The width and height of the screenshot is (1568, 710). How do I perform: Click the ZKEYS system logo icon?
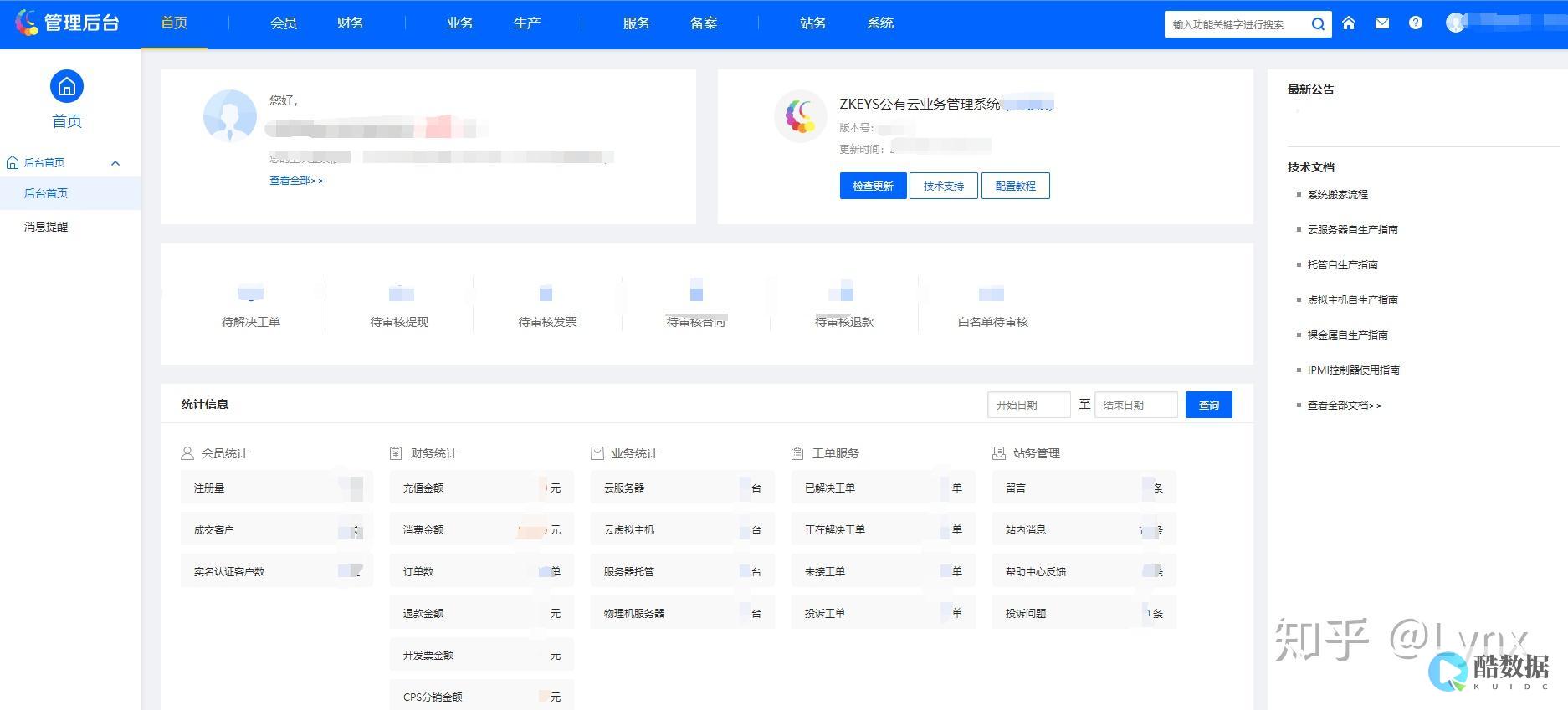[x=801, y=116]
